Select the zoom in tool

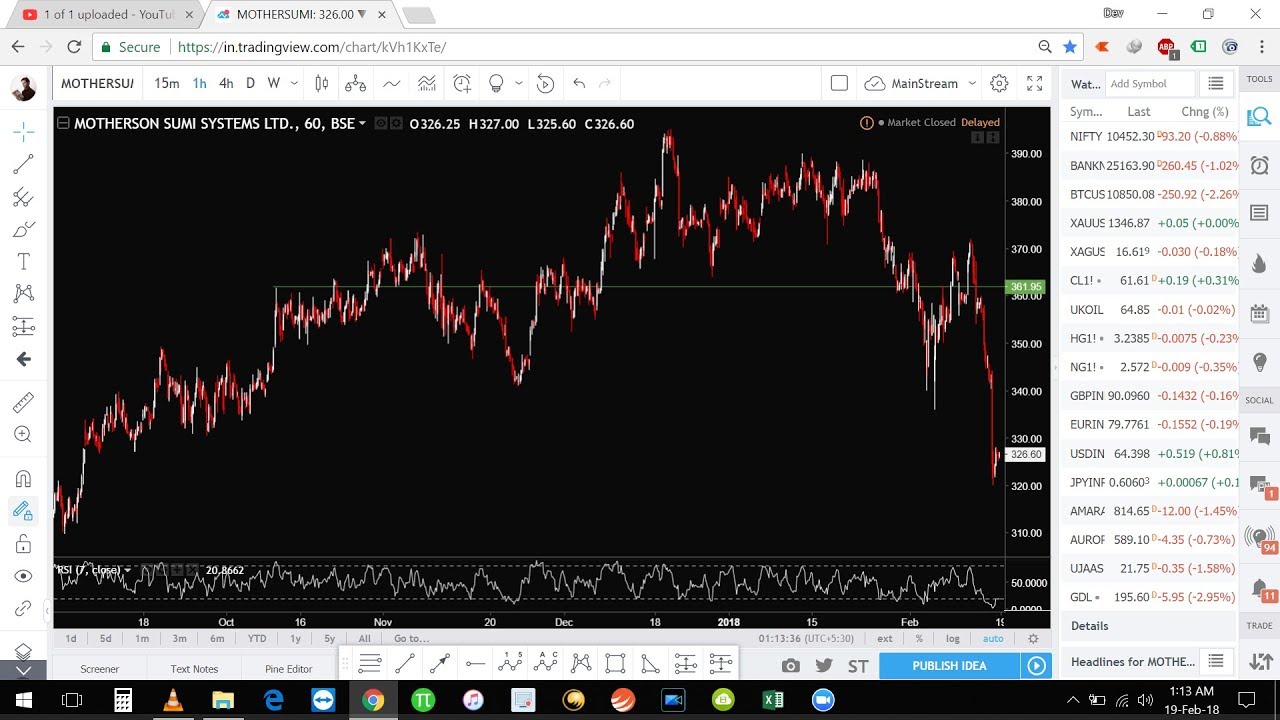[23, 434]
